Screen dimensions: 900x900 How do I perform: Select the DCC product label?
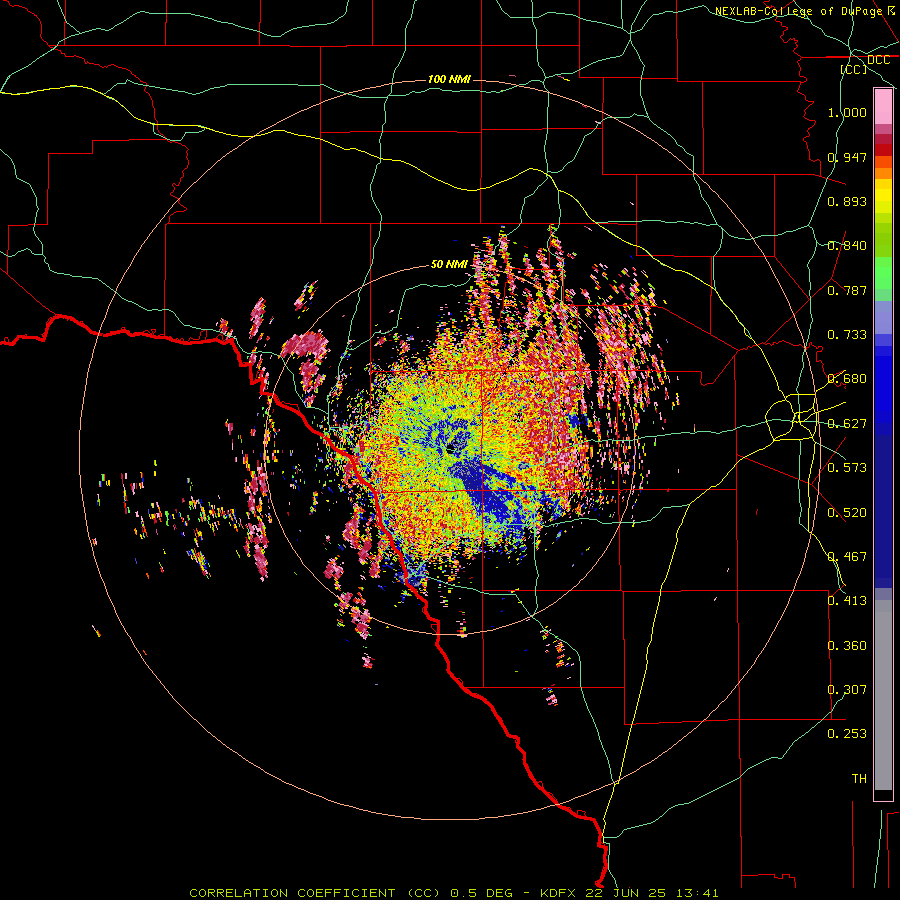(x=878, y=60)
